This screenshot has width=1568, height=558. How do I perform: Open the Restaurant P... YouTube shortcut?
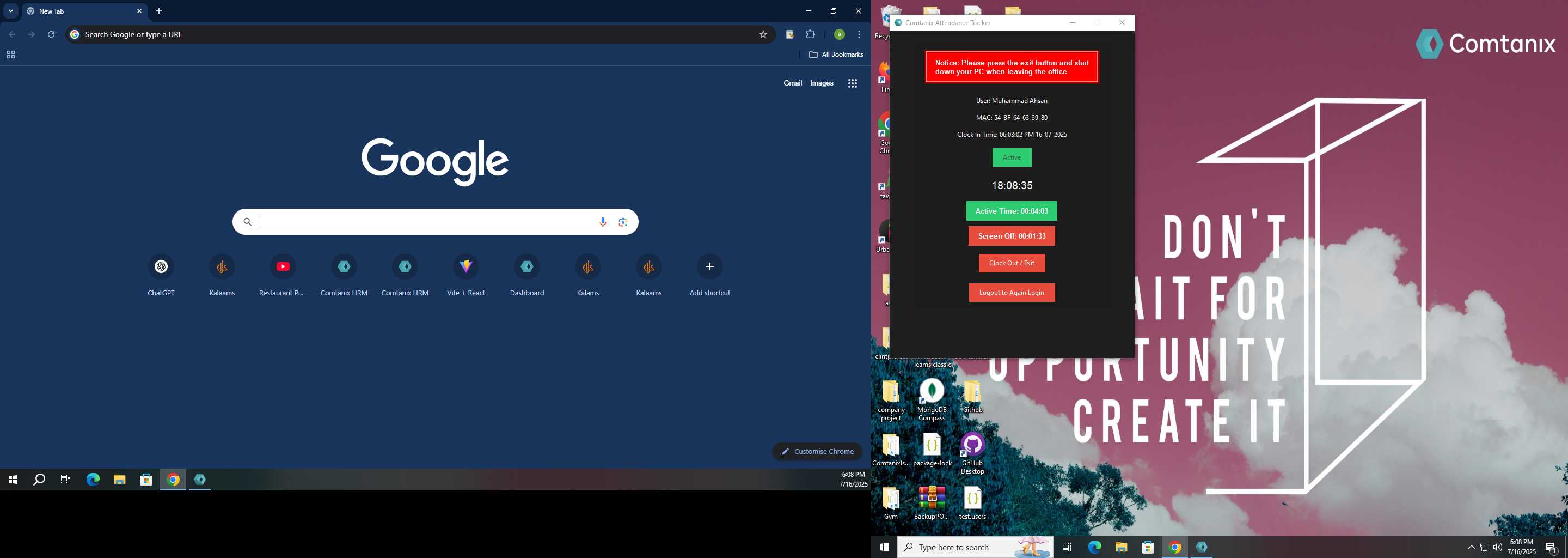(283, 275)
